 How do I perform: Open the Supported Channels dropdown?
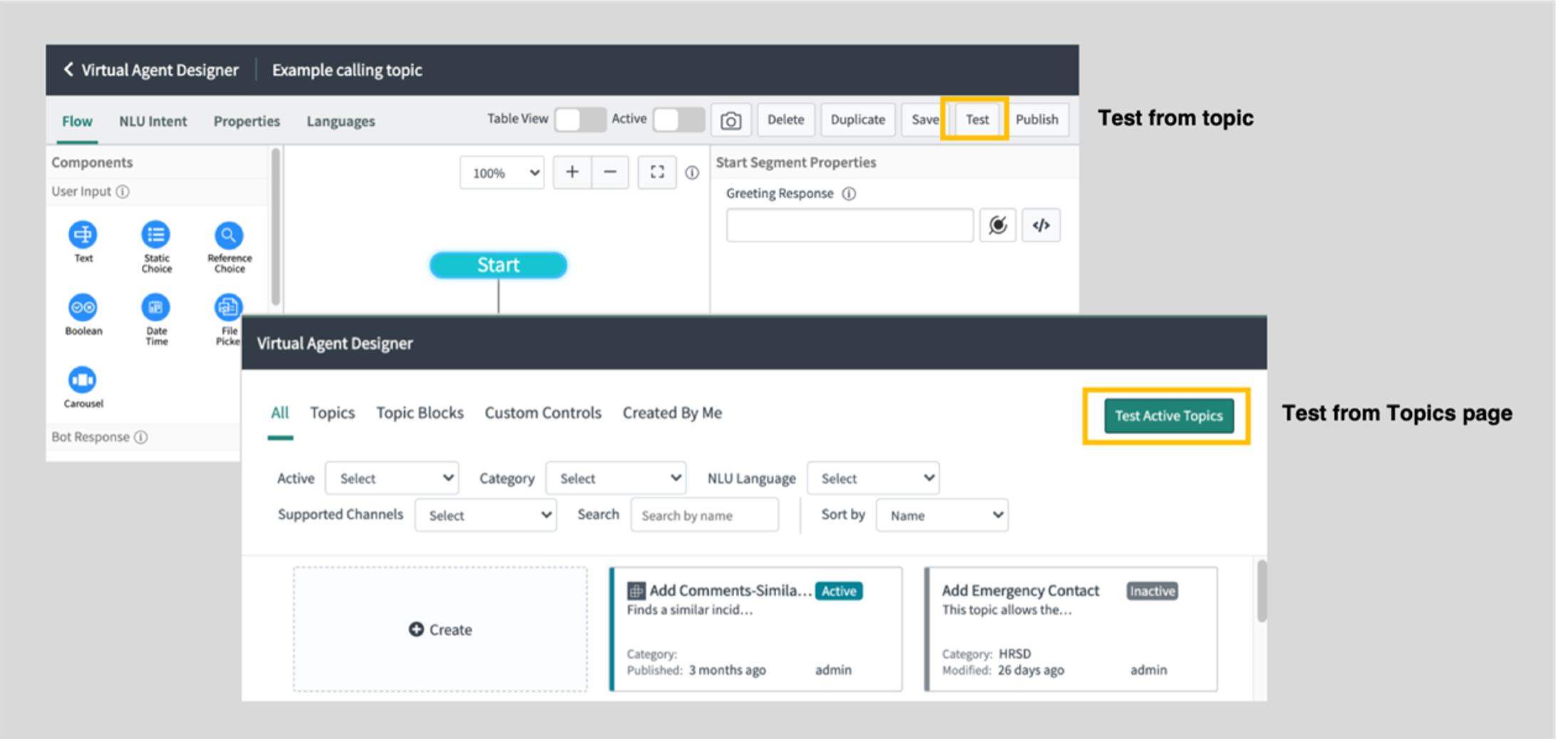click(x=485, y=515)
